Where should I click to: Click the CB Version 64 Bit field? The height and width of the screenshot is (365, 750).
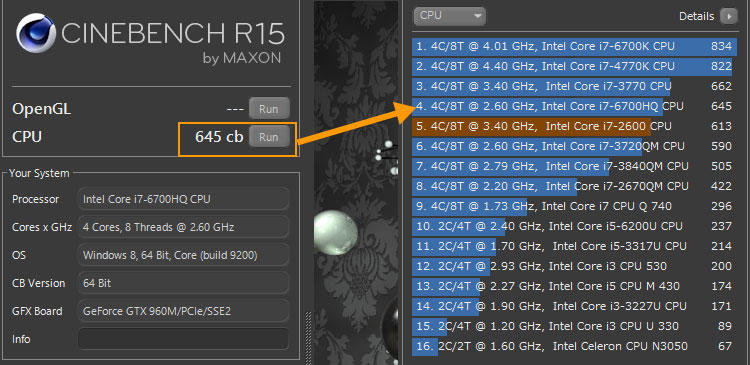pyautogui.click(x=183, y=283)
